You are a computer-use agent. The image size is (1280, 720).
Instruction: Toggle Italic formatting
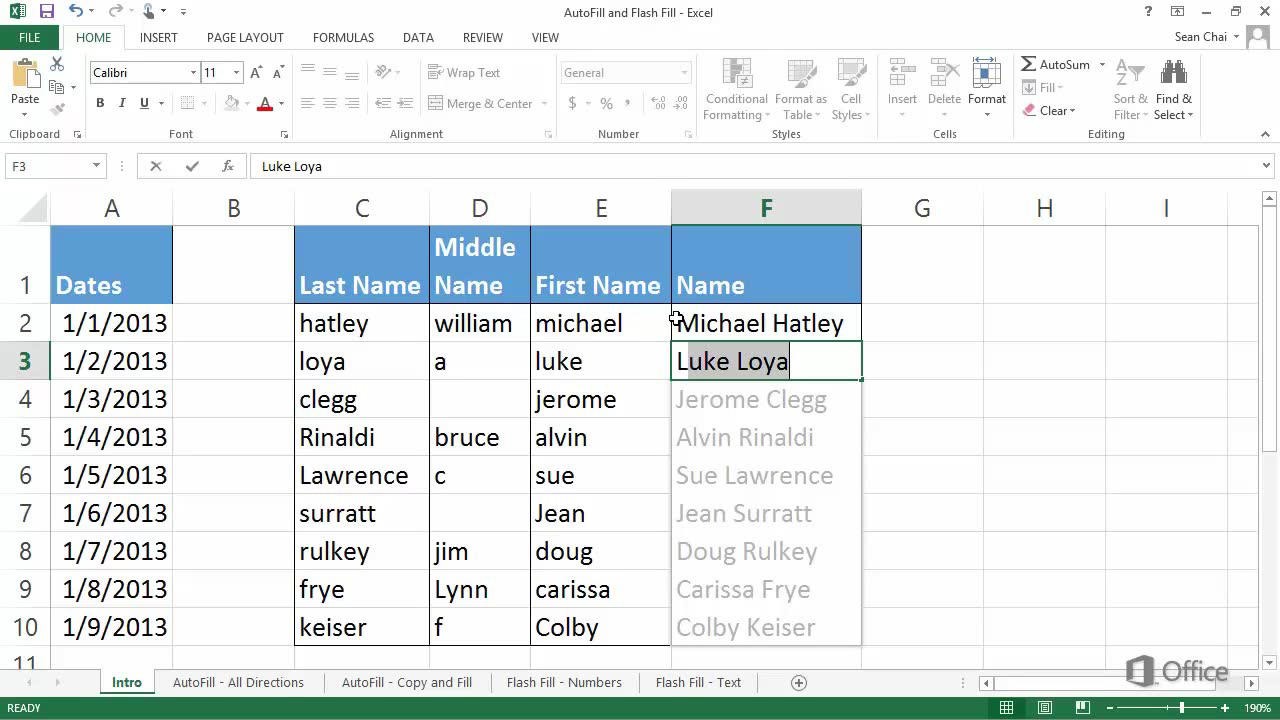(x=122, y=103)
